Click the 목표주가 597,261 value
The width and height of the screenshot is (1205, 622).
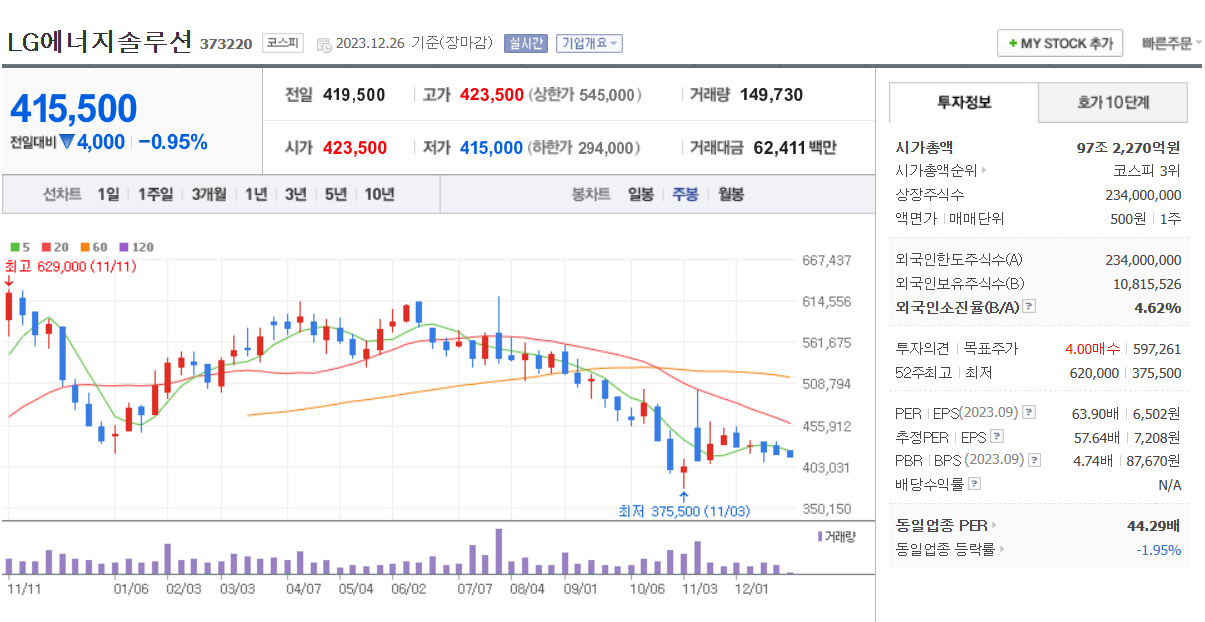1159,348
